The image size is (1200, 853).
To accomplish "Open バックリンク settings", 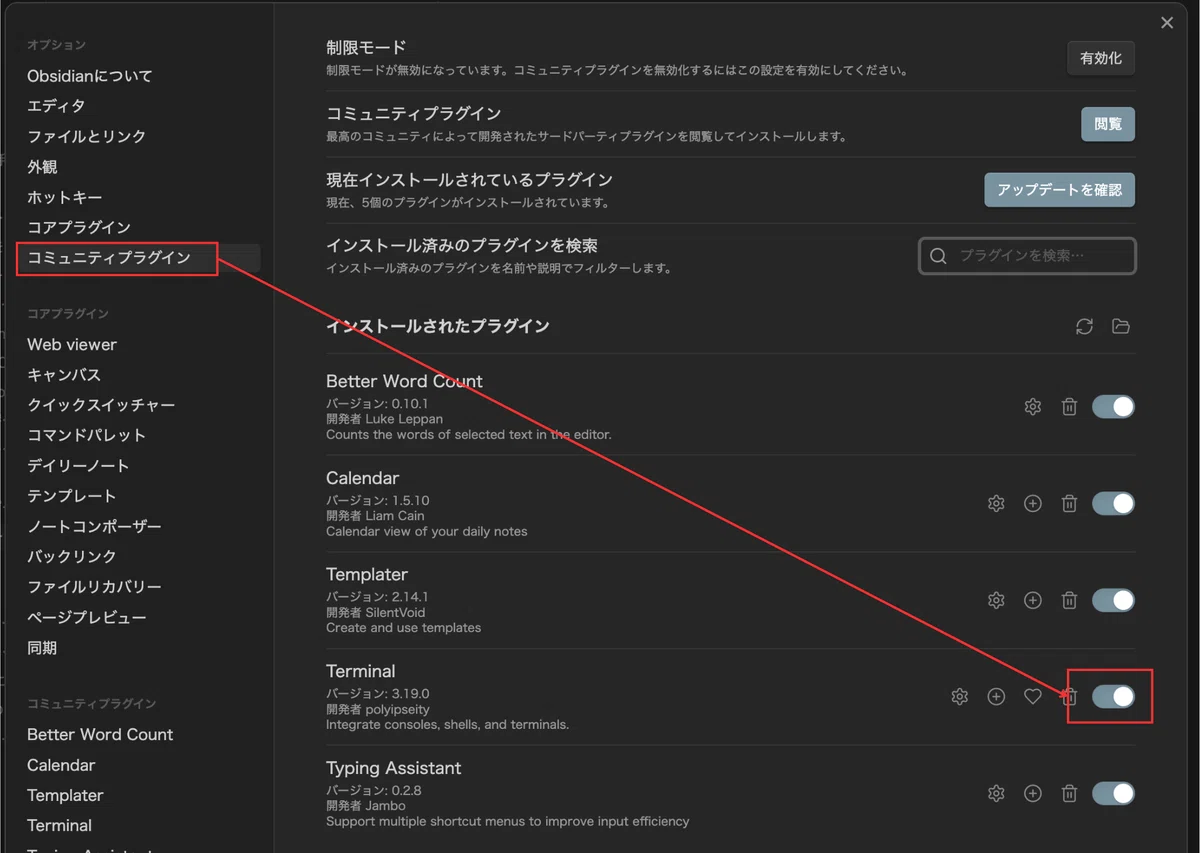I will click(x=72, y=556).
